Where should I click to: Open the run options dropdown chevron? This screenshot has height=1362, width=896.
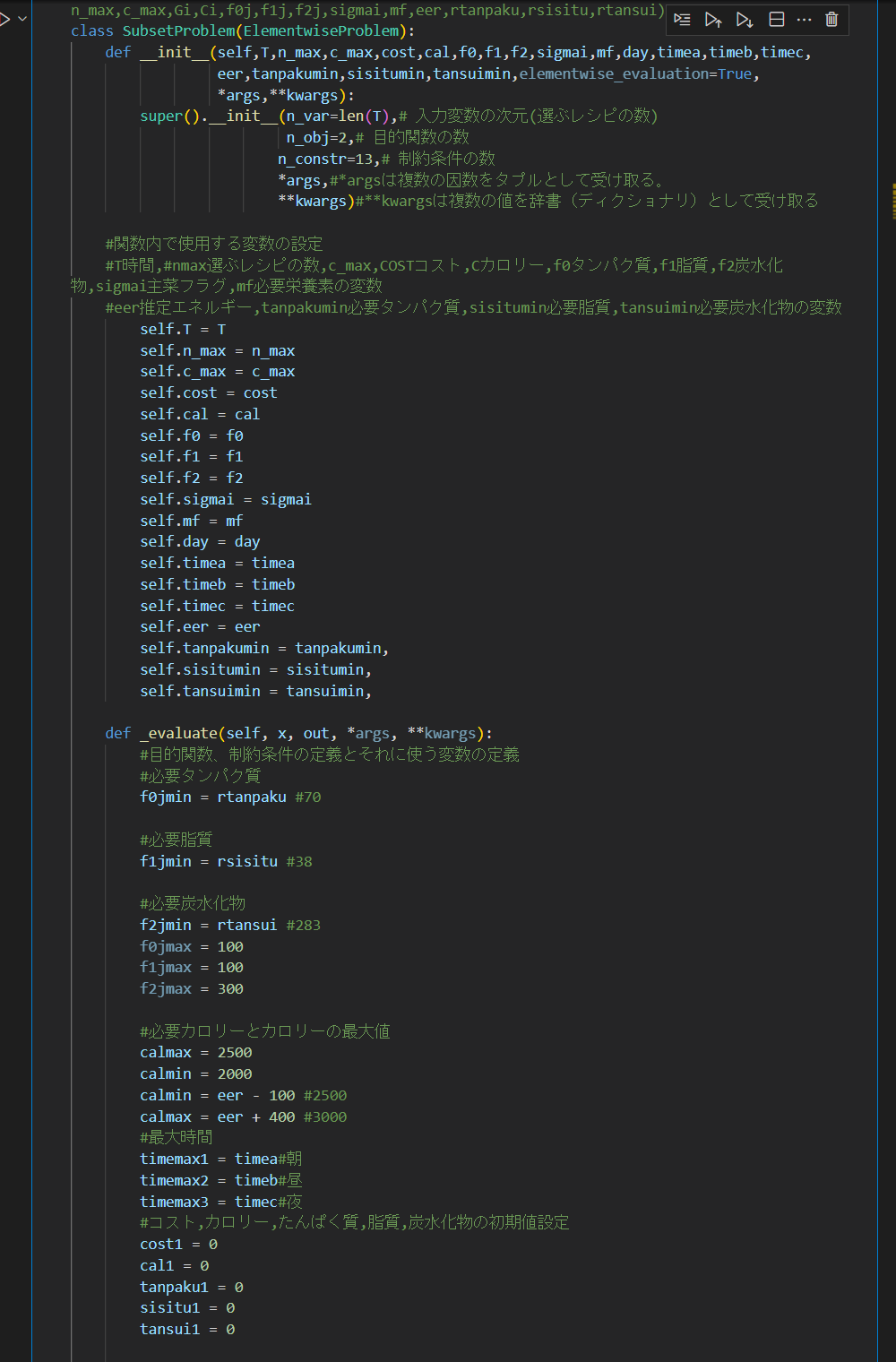coord(20,16)
